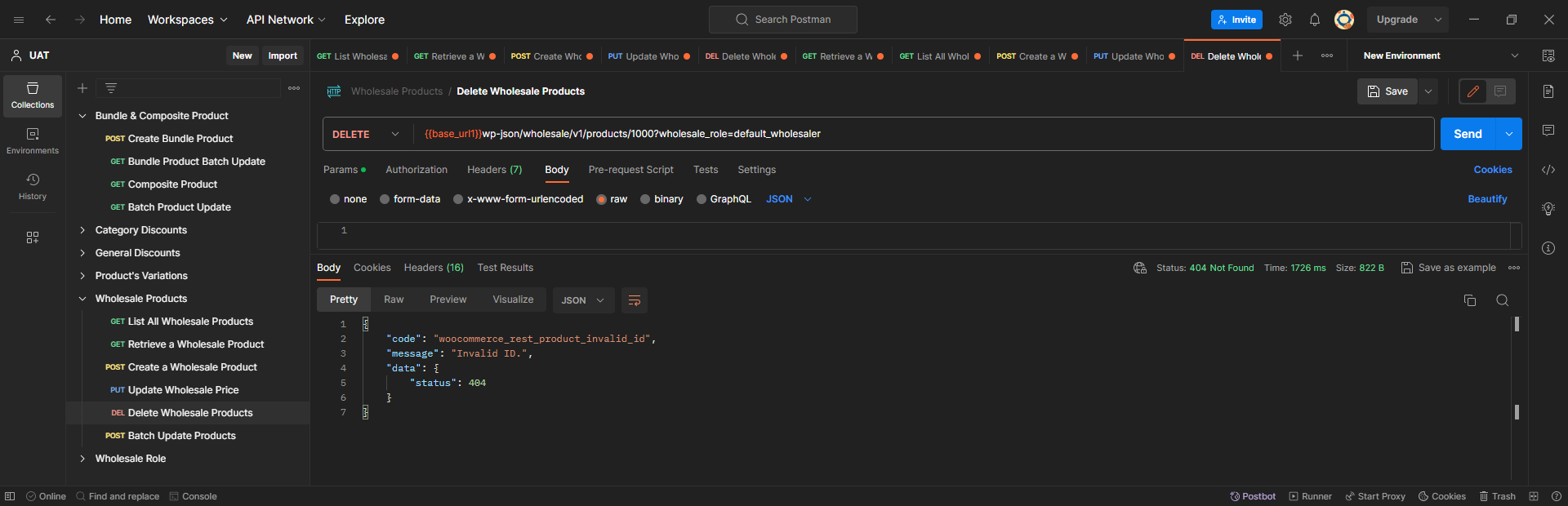Switch to the Pre-request Script tab
Viewport: 1568px width, 506px height.
tap(631, 170)
